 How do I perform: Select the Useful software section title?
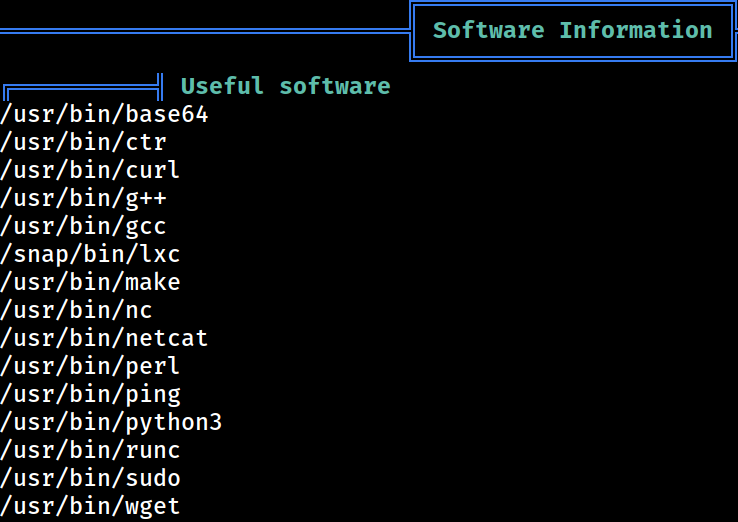click(286, 86)
